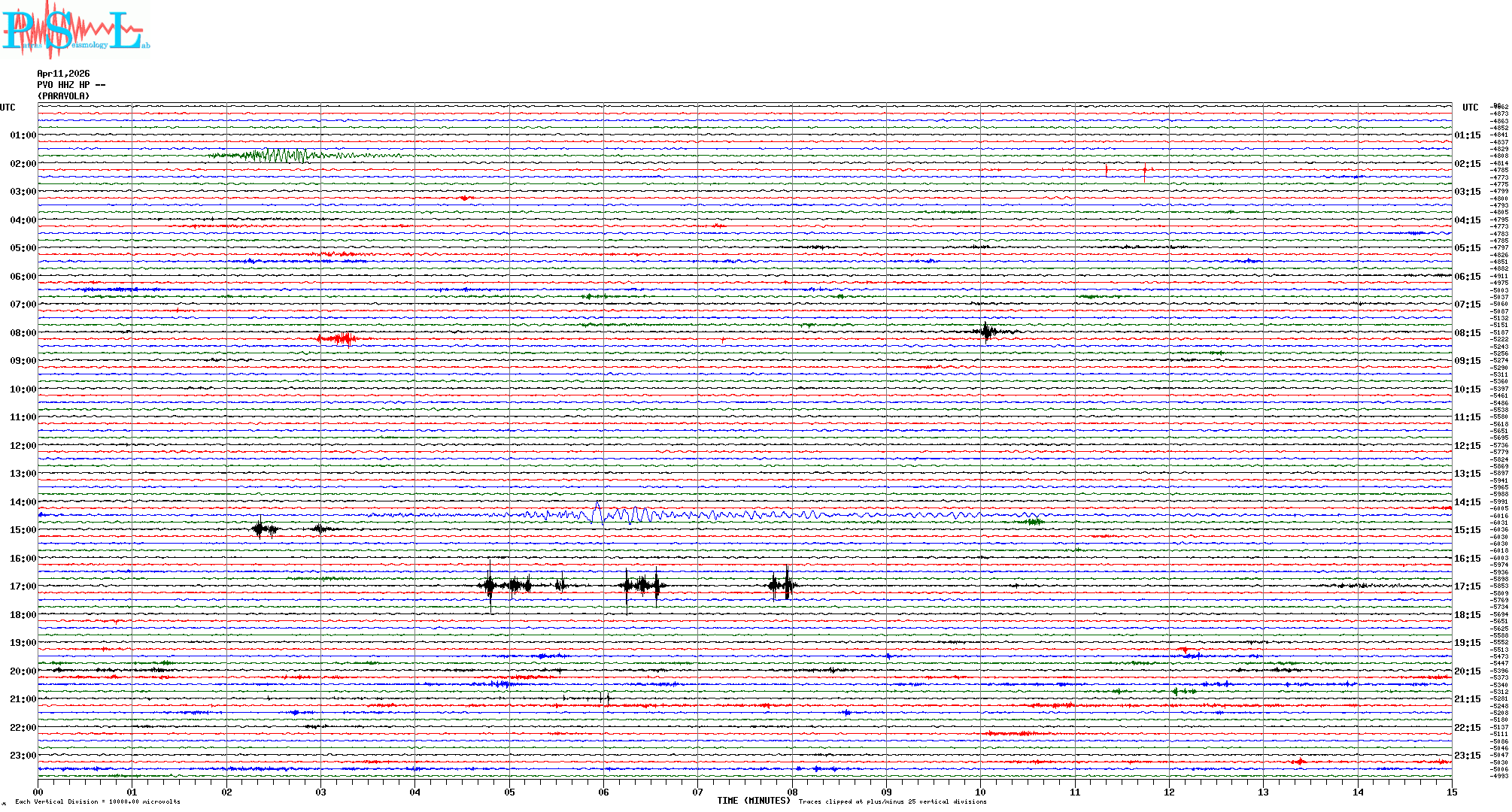Click minute 10 on the bottom axis
1512x812 pixels.
tap(980, 792)
